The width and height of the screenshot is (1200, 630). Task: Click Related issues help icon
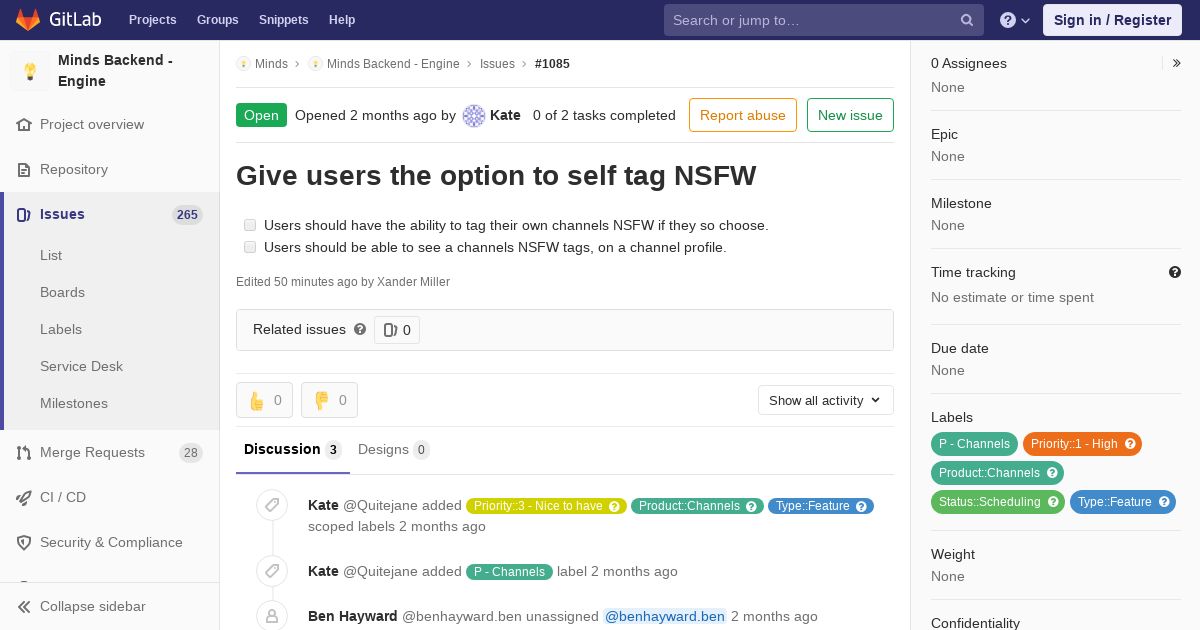click(x=360, y=329)
